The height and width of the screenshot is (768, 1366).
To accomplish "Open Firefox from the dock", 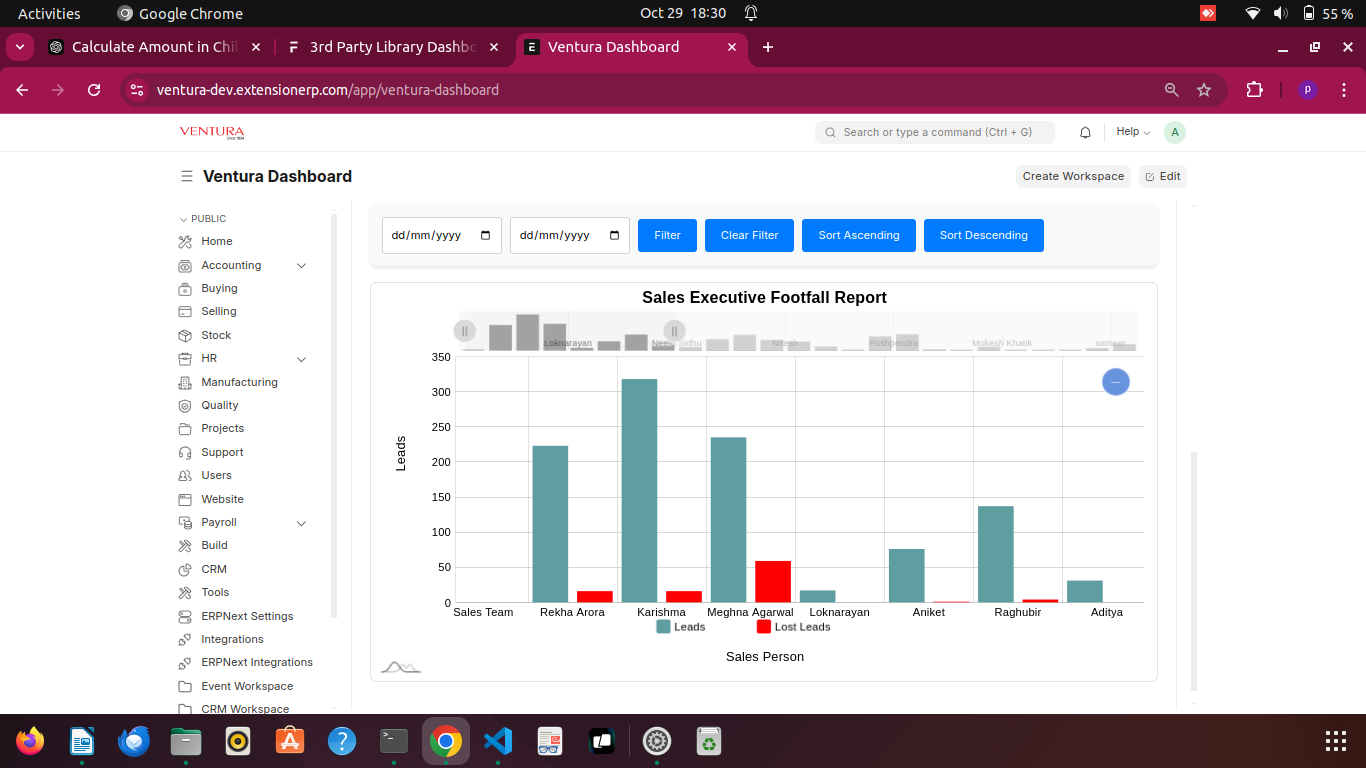I will pyautogui.click(x=30, y=741).
